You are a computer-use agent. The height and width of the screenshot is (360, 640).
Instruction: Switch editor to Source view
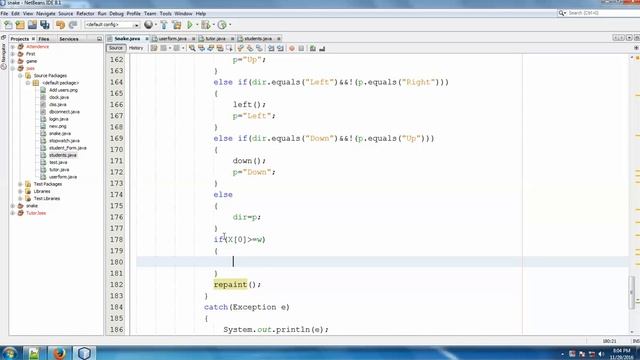[116, 48]
